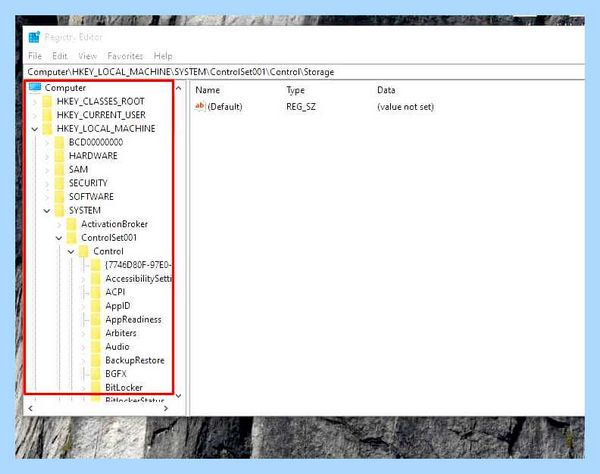600x474 pixels.
Task: Click the AppReadiness folder icon
Action: (96, 319)
